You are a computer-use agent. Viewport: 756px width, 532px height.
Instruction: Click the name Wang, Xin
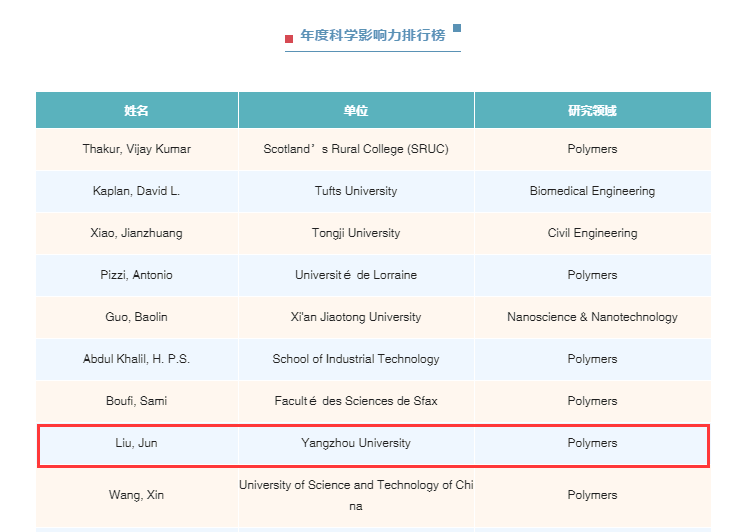[x=137, y=495]
